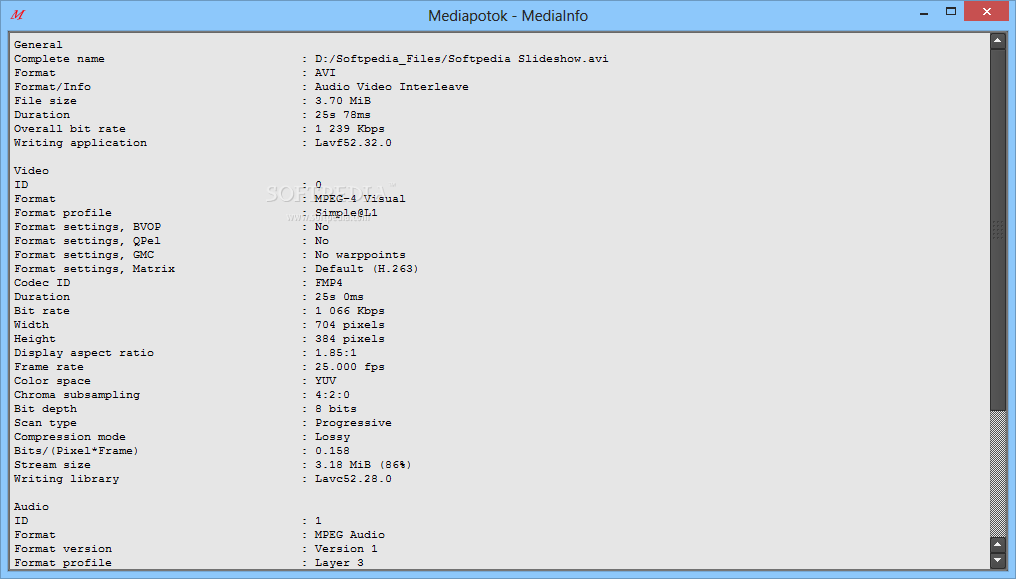Click the small up arrow near scrollbar bottom

point(997,545)
